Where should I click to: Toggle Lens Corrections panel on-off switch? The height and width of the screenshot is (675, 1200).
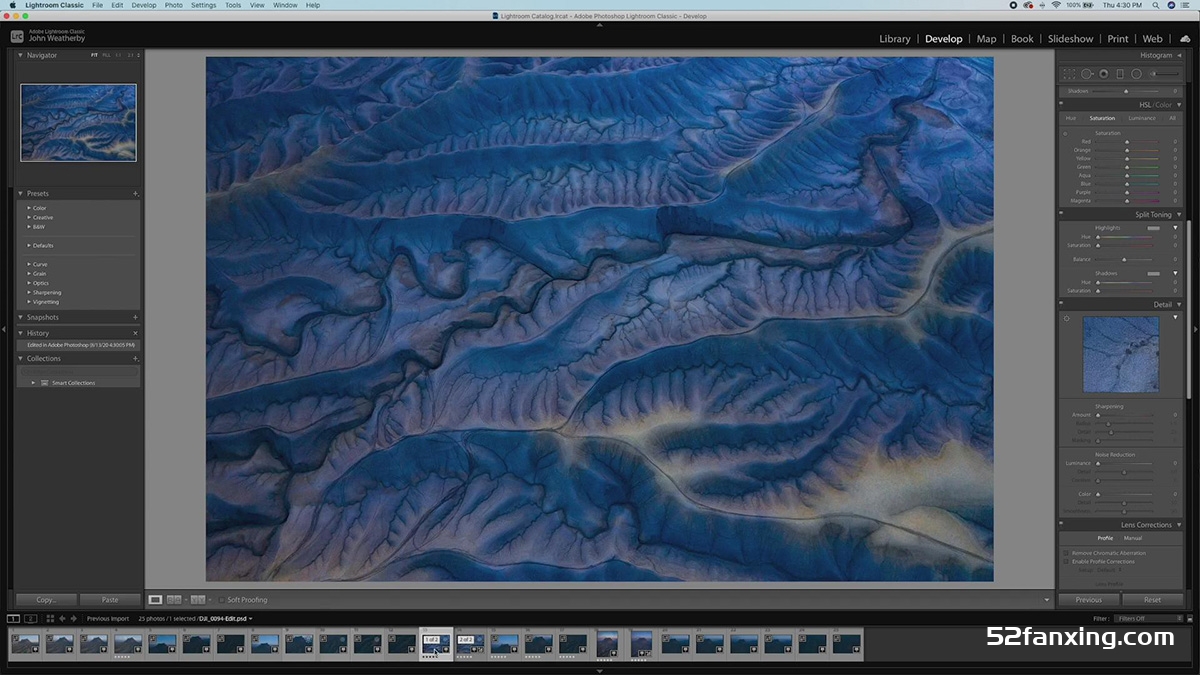(x=1061, y=525)
